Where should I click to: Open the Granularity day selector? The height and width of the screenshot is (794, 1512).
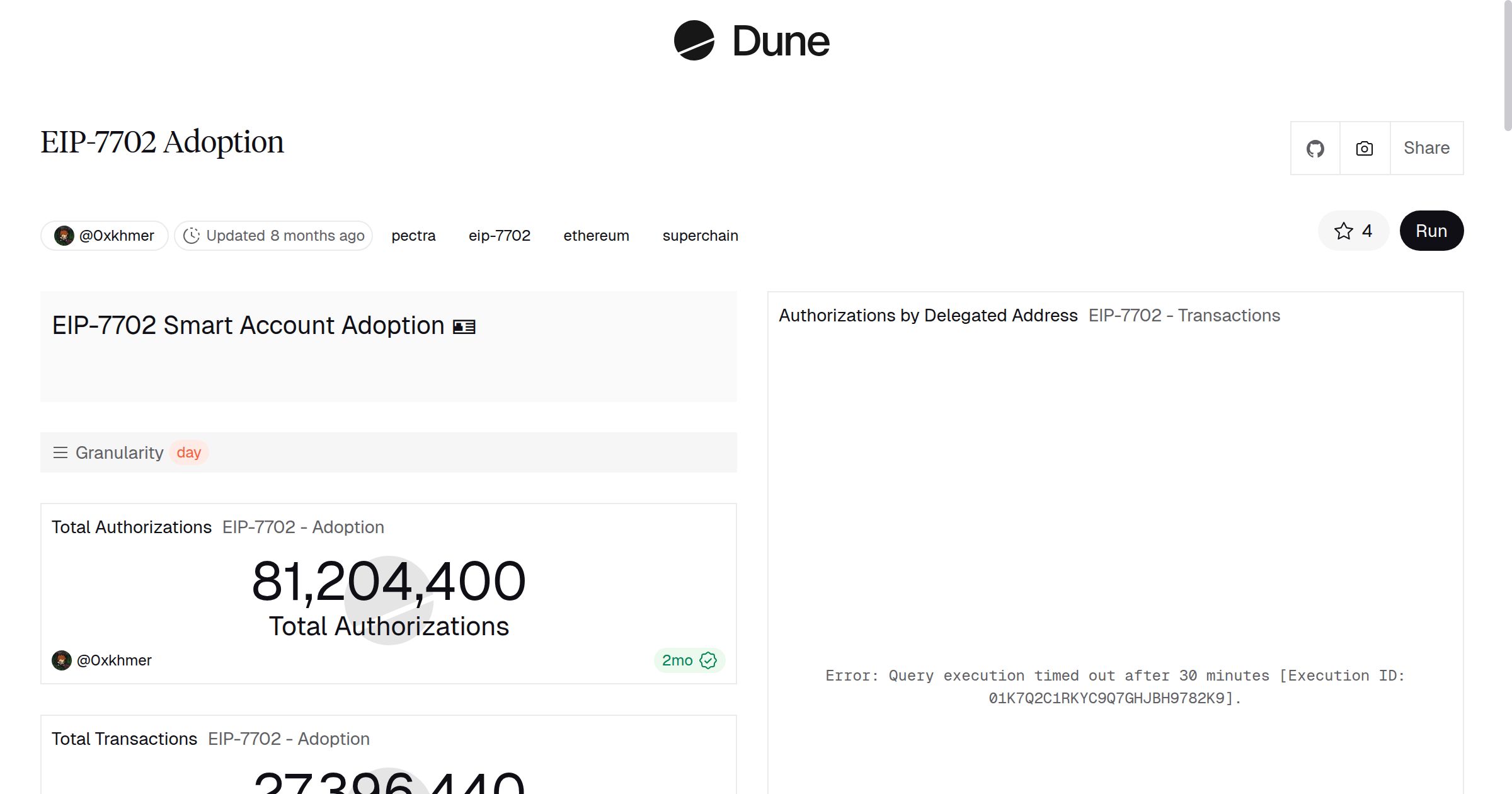[188, 452]
